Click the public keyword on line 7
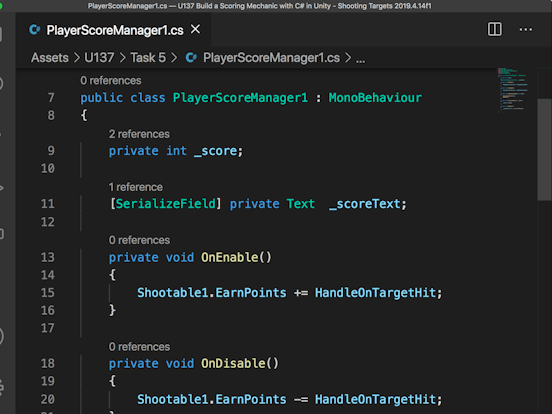The image size is (552, 414). click(x=101, y=98)
